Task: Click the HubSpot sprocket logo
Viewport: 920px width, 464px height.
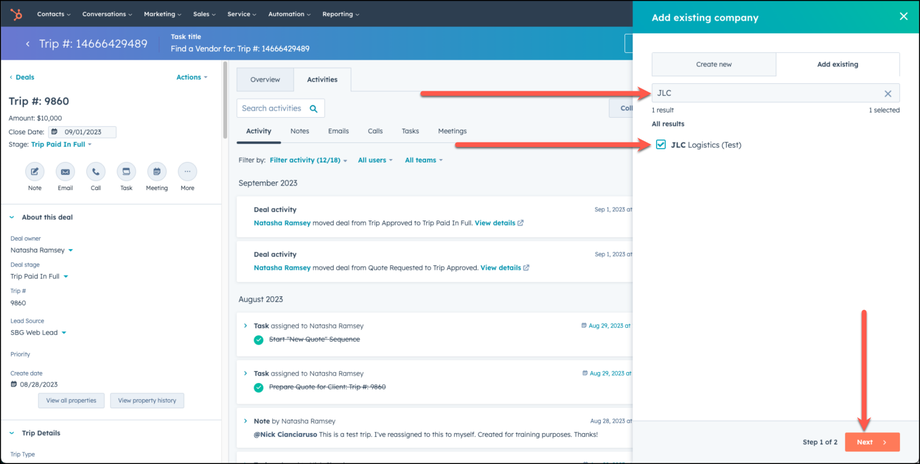Action: pyautogui.click(x=17, y=13)
